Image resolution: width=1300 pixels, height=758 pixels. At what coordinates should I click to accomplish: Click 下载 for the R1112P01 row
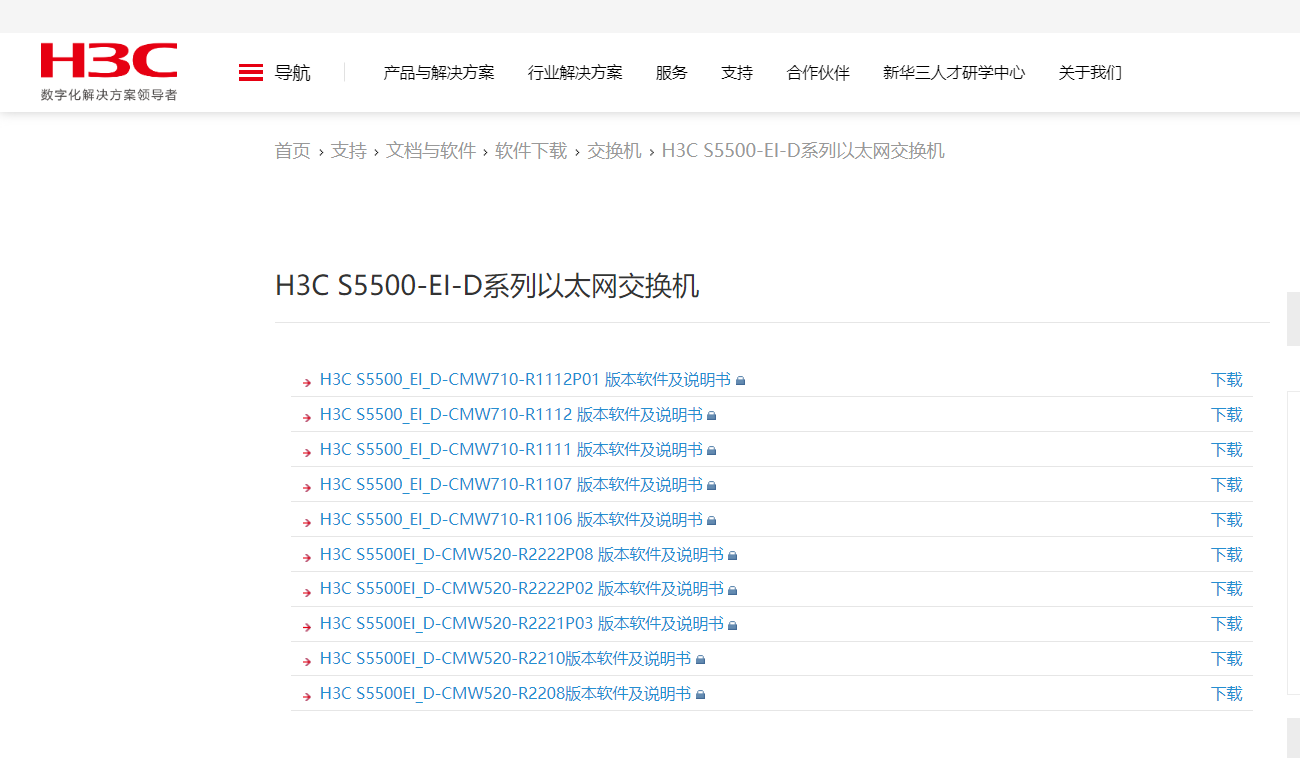click(1227, 380)
